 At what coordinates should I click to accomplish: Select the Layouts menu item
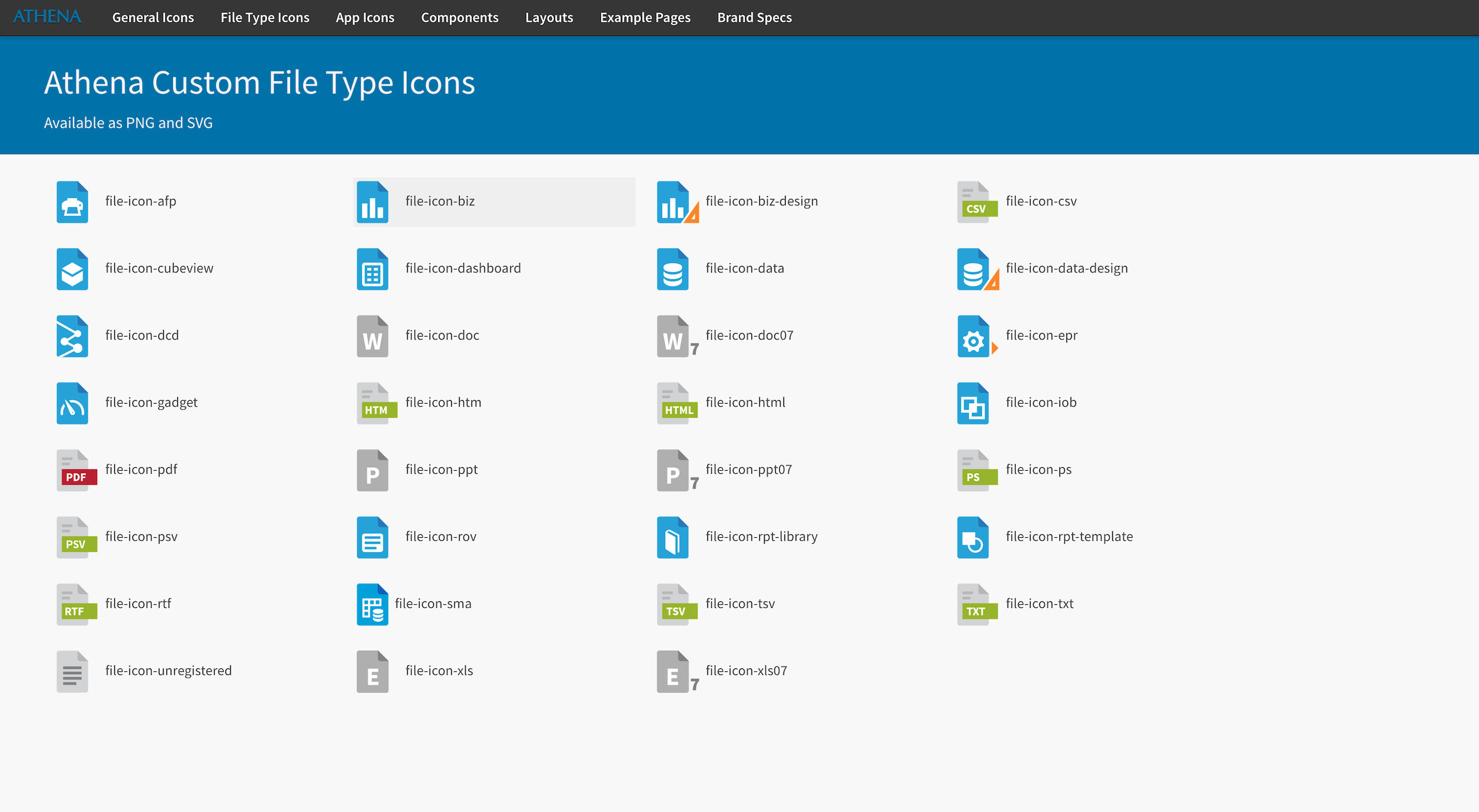pos(549,18)
